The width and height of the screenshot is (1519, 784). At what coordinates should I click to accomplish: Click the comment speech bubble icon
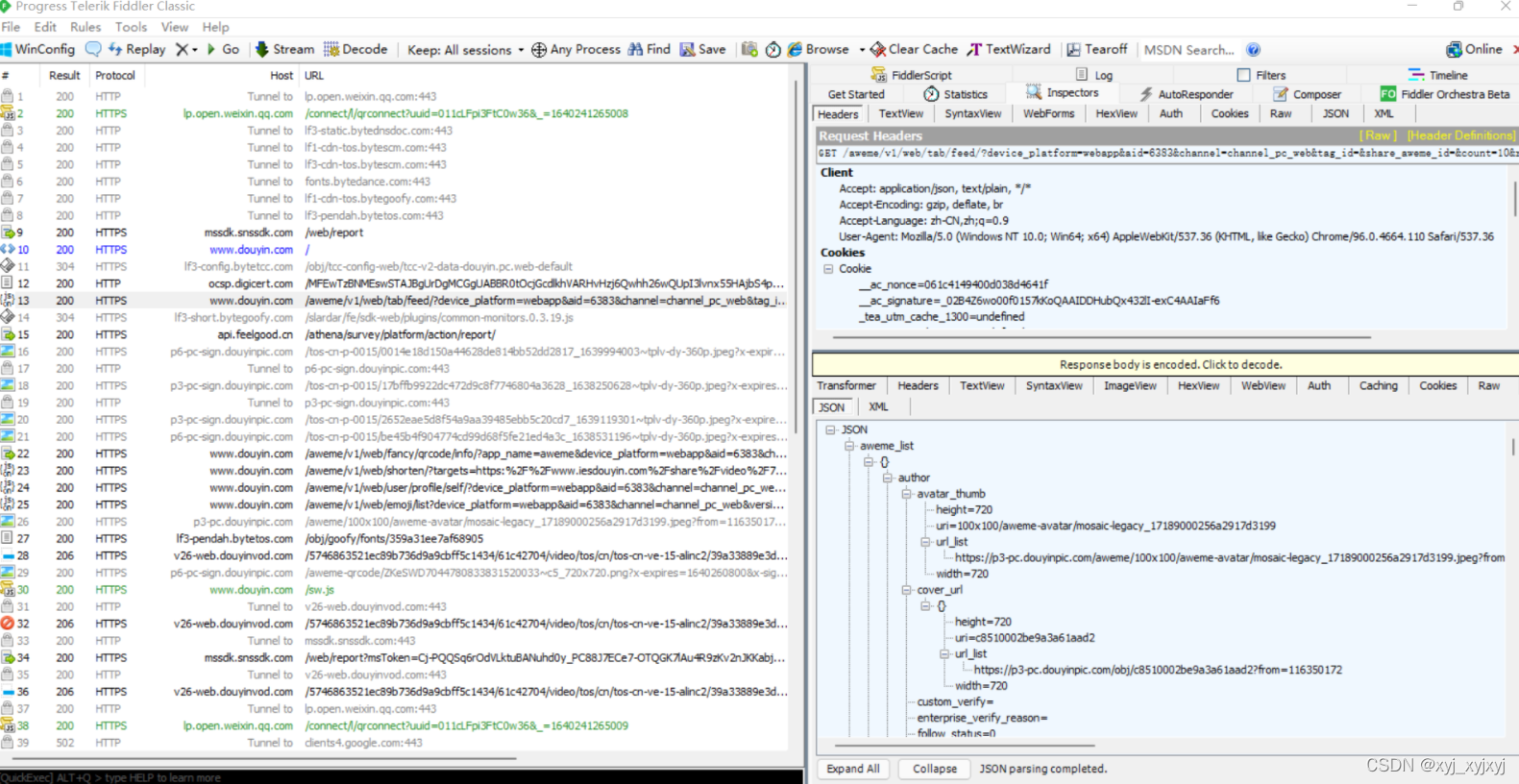93,49
